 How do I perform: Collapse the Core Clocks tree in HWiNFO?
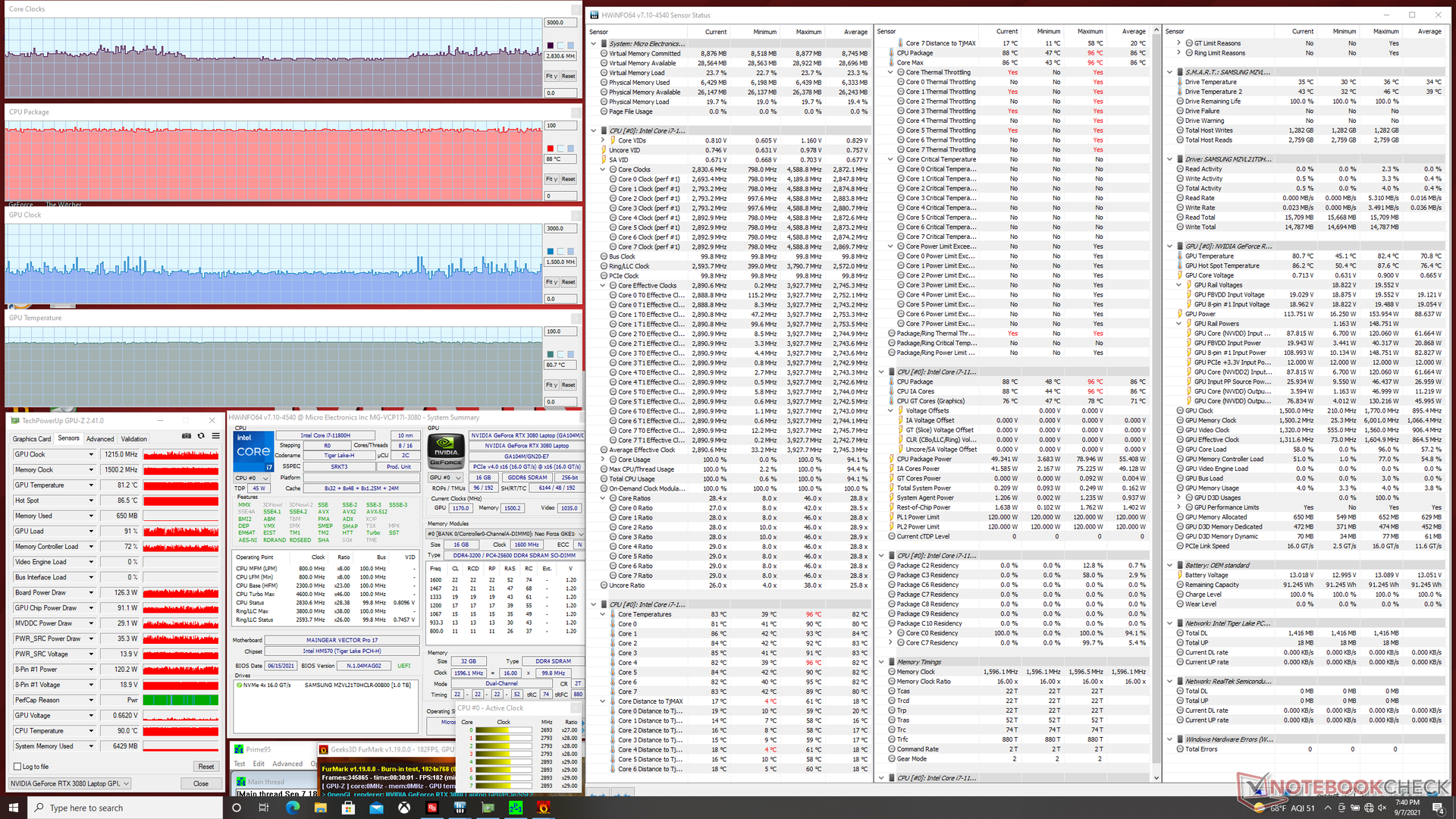tap(603, 170)
